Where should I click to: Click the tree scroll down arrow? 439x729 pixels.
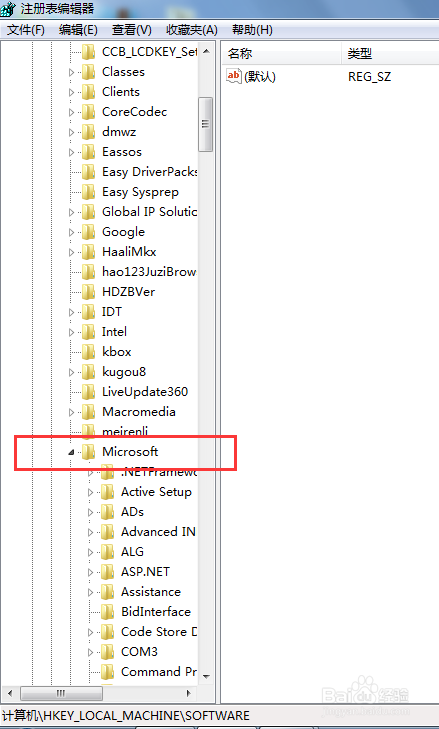pyautogui.click(x=206, y=676)
